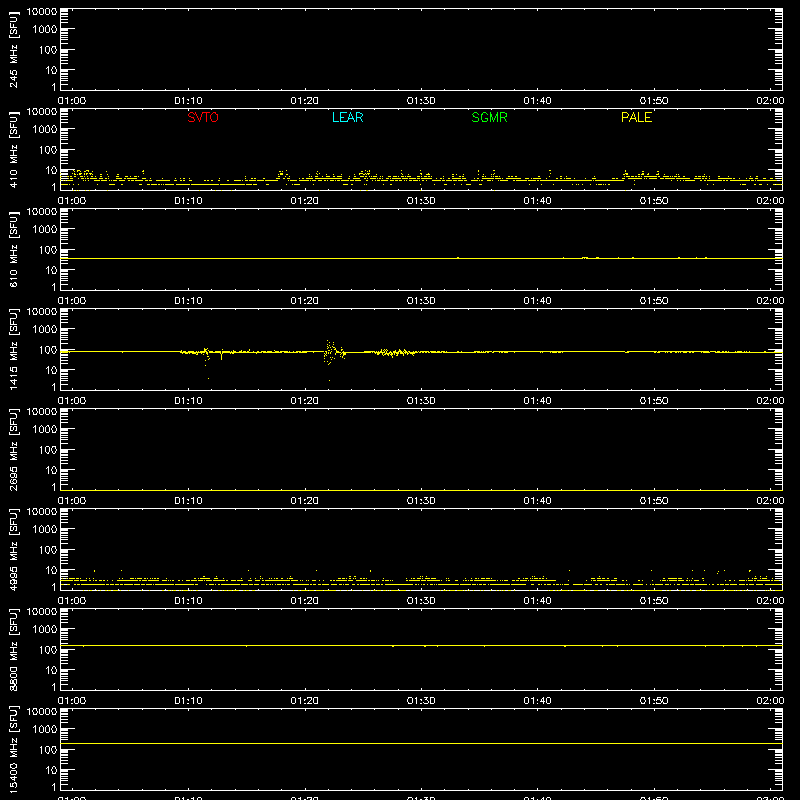Viewport: 800px width, 800px height.
Task: Click the 01:30 time label of the 2695 MHz plot
Action: coord(421,501)
